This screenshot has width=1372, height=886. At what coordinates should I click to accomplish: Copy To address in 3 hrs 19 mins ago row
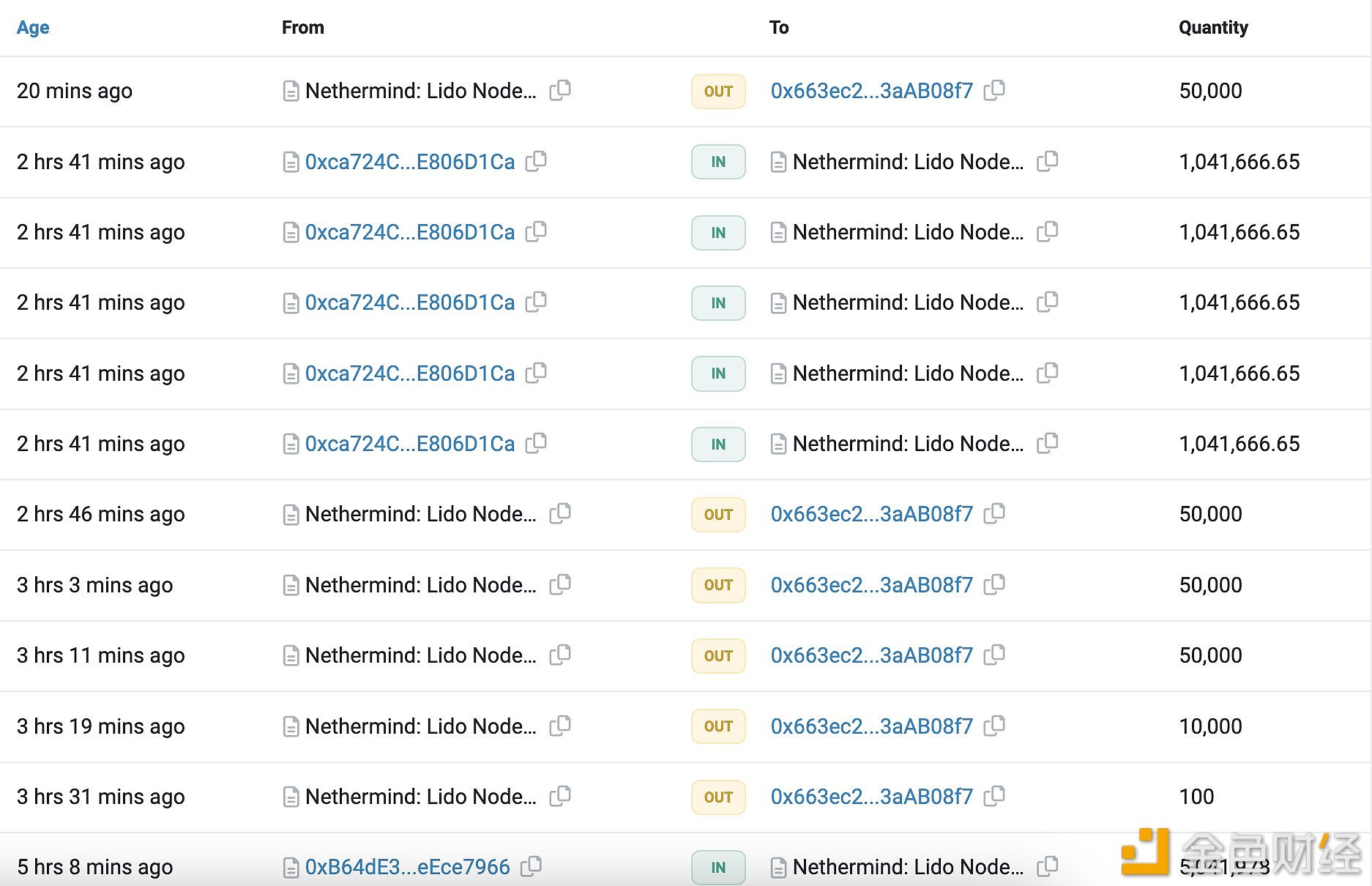coord(994,726)
